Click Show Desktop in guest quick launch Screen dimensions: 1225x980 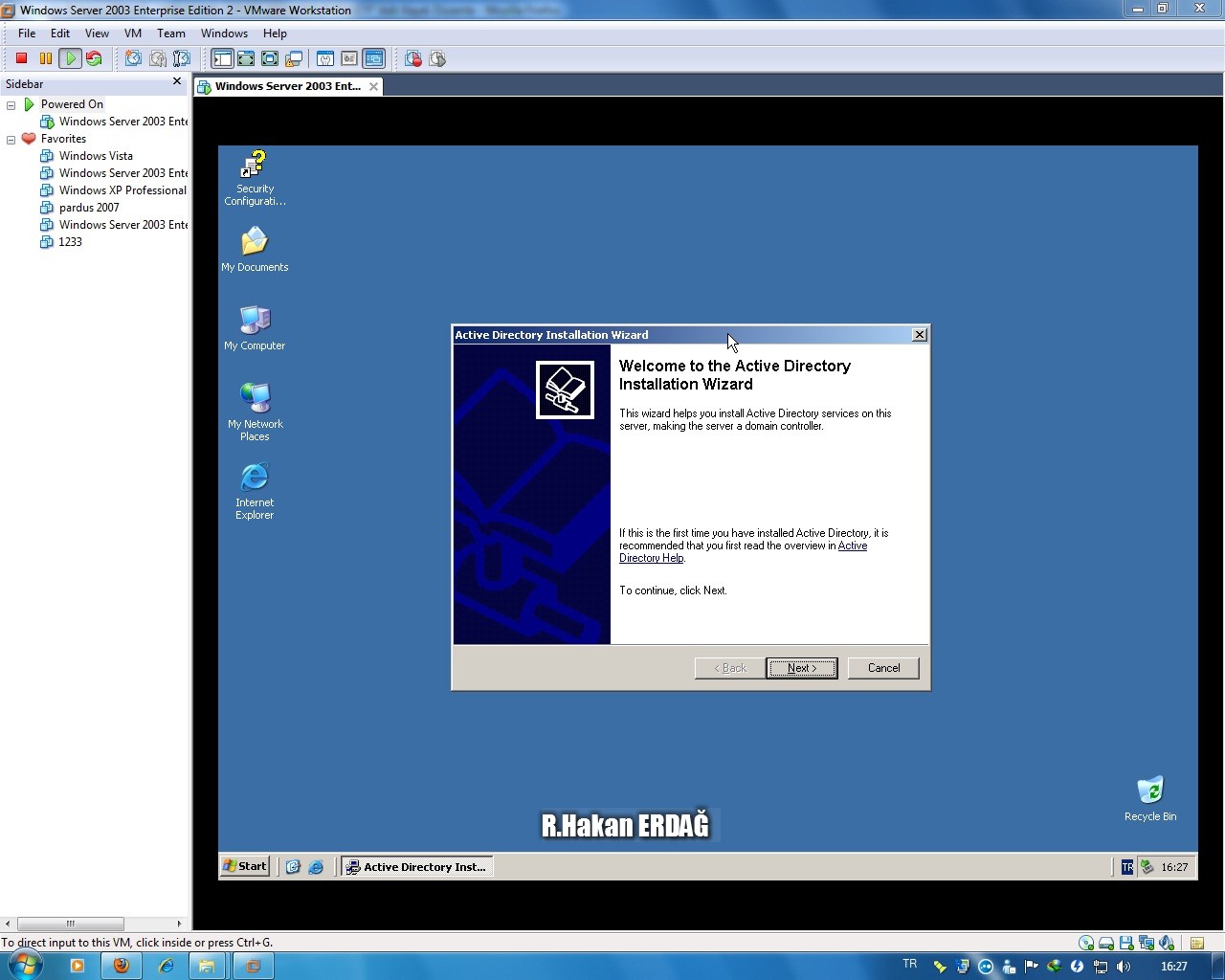[293, 867]
